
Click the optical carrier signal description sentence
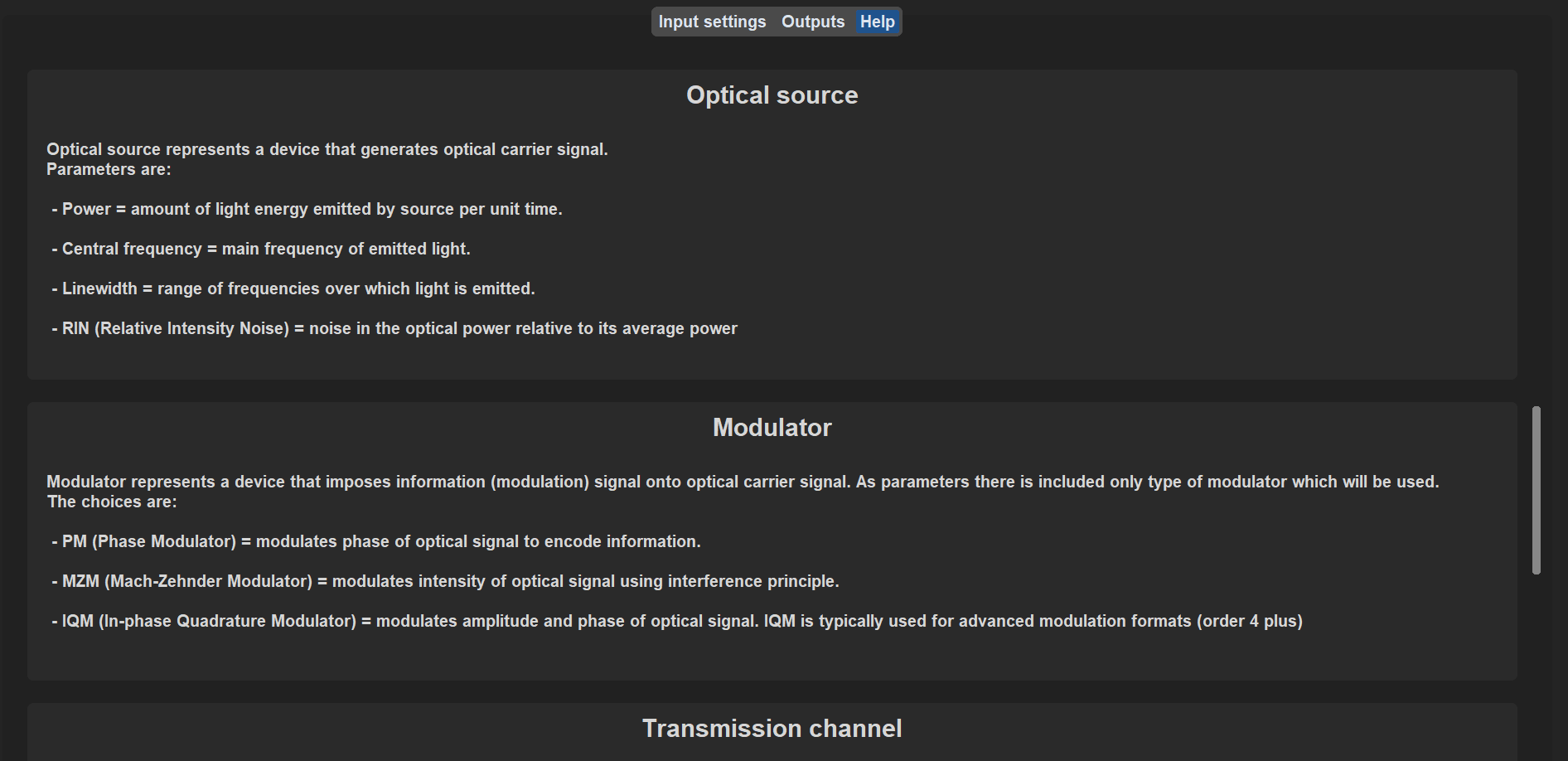(x=327, y=149)
